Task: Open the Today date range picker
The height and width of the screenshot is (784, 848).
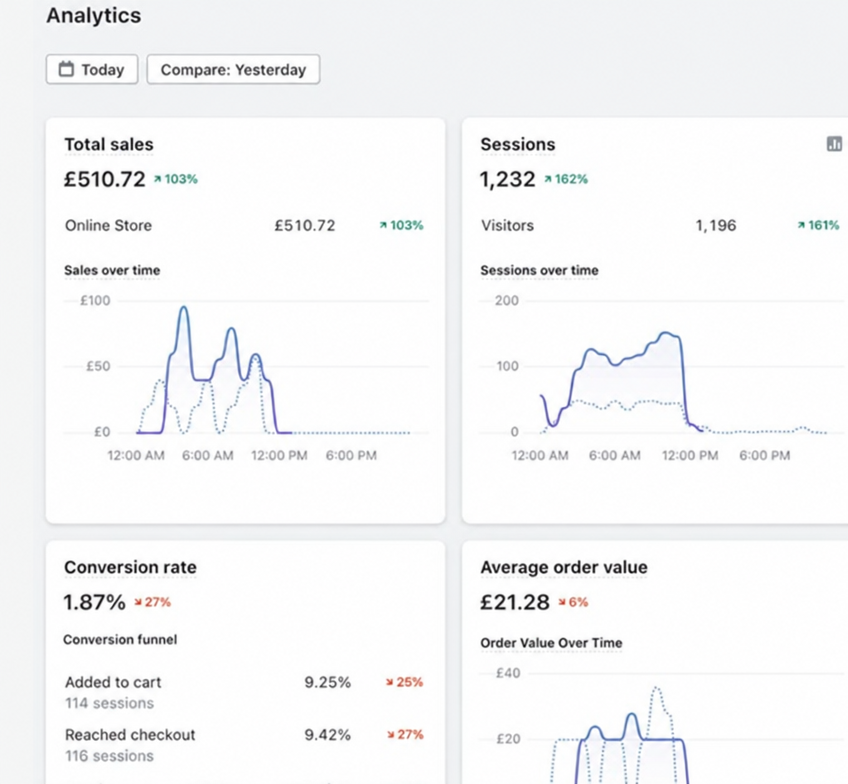Action: click(x=92, y=69)
